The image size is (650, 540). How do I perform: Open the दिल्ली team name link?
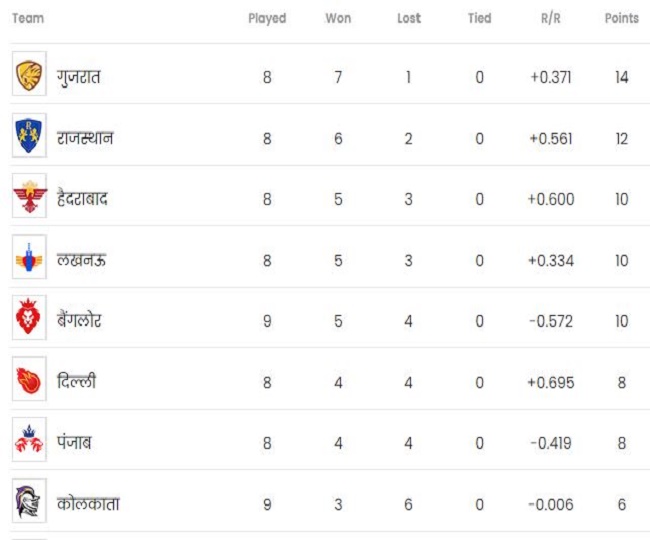point(77,382)
